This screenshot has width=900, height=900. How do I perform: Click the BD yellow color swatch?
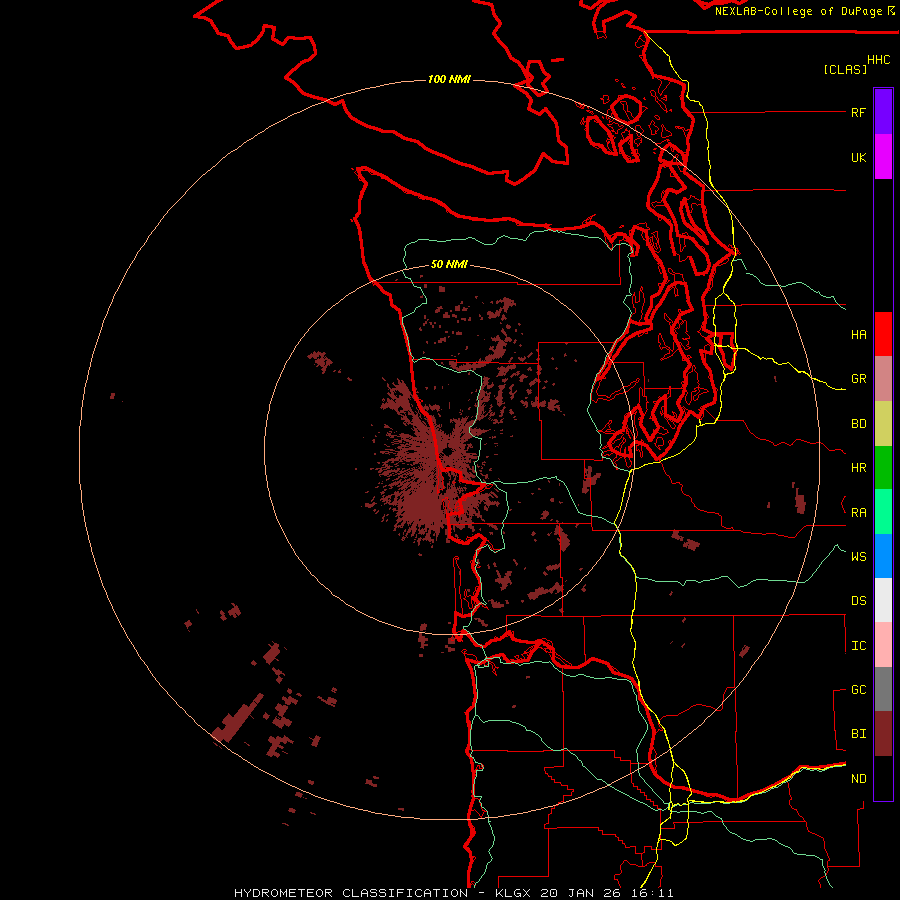pyautogui.click(x=883, y=424)
